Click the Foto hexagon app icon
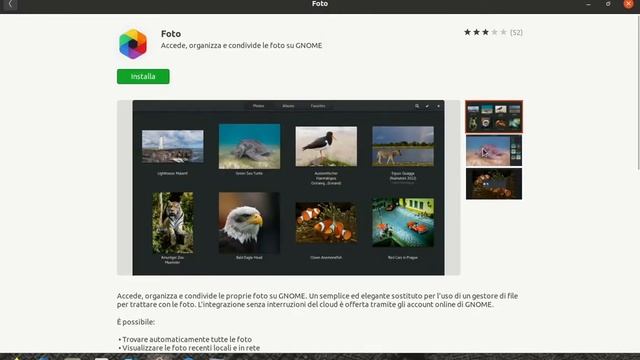This screenshot has width=640, height=360. click(x=133, y=44)
